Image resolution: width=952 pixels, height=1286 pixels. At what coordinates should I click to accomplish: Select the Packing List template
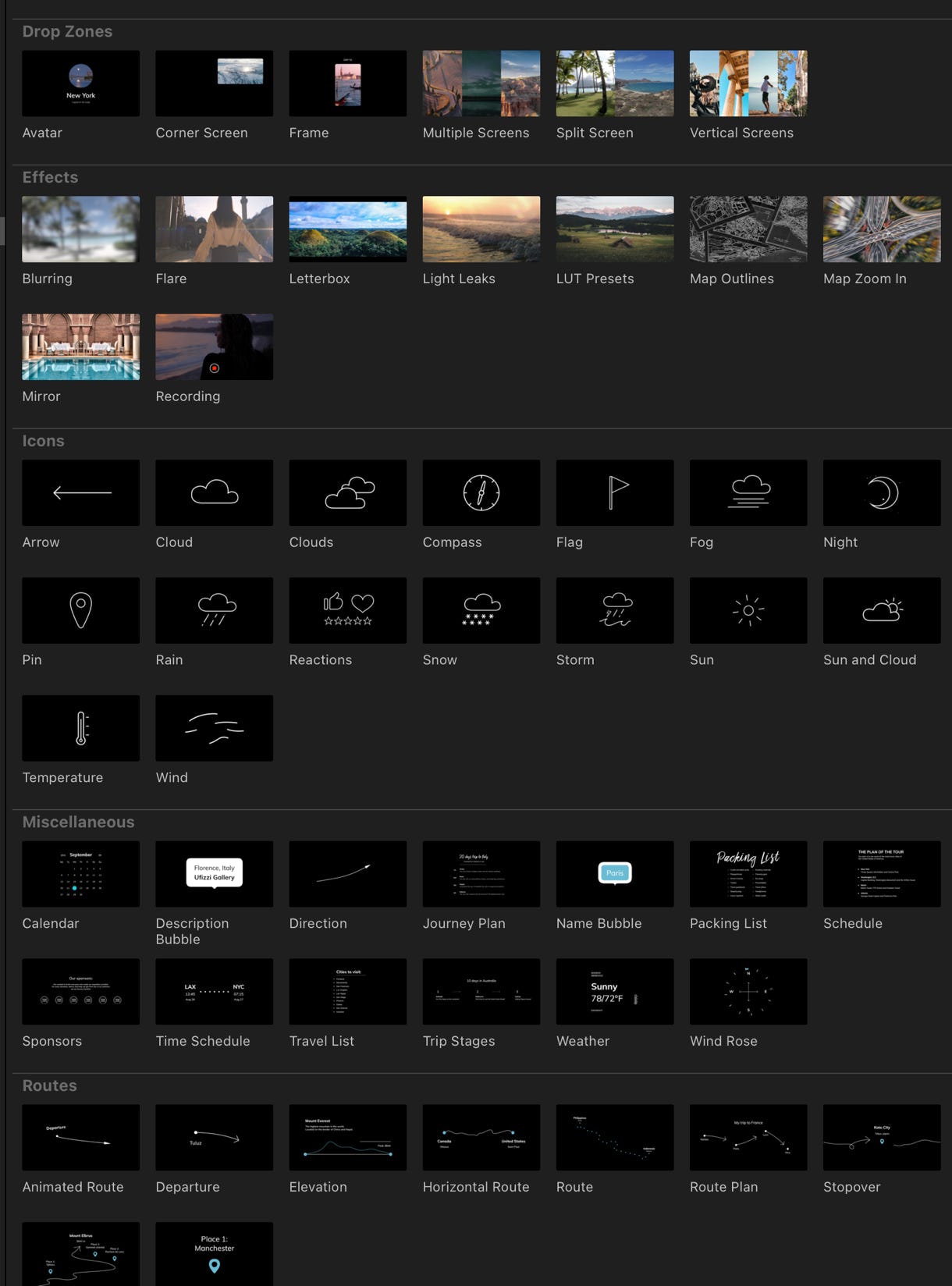[748, 874]
